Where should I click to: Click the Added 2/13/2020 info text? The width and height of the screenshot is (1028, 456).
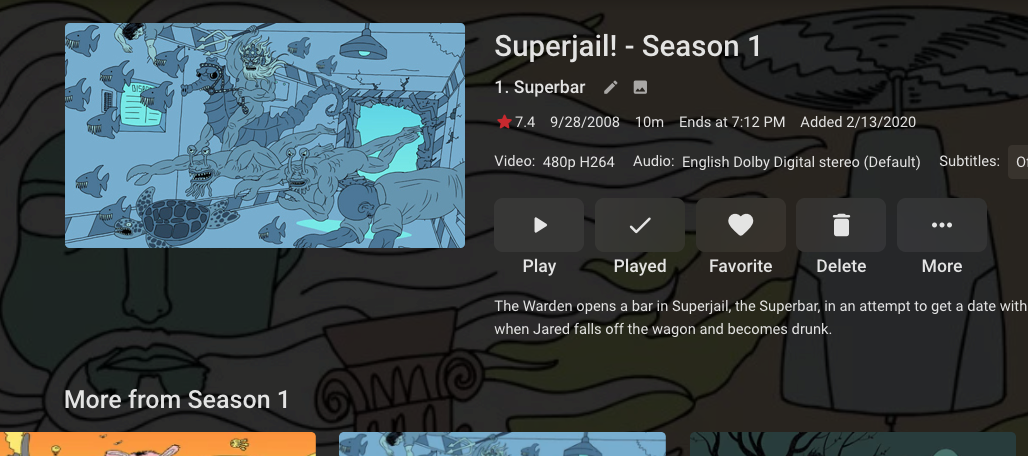(x=858, y=122)
